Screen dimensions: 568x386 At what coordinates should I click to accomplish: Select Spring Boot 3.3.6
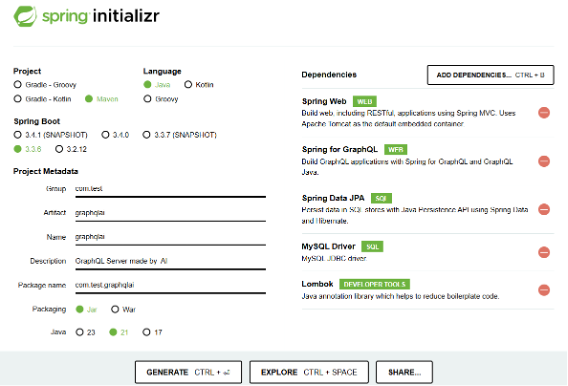point(27,149)
